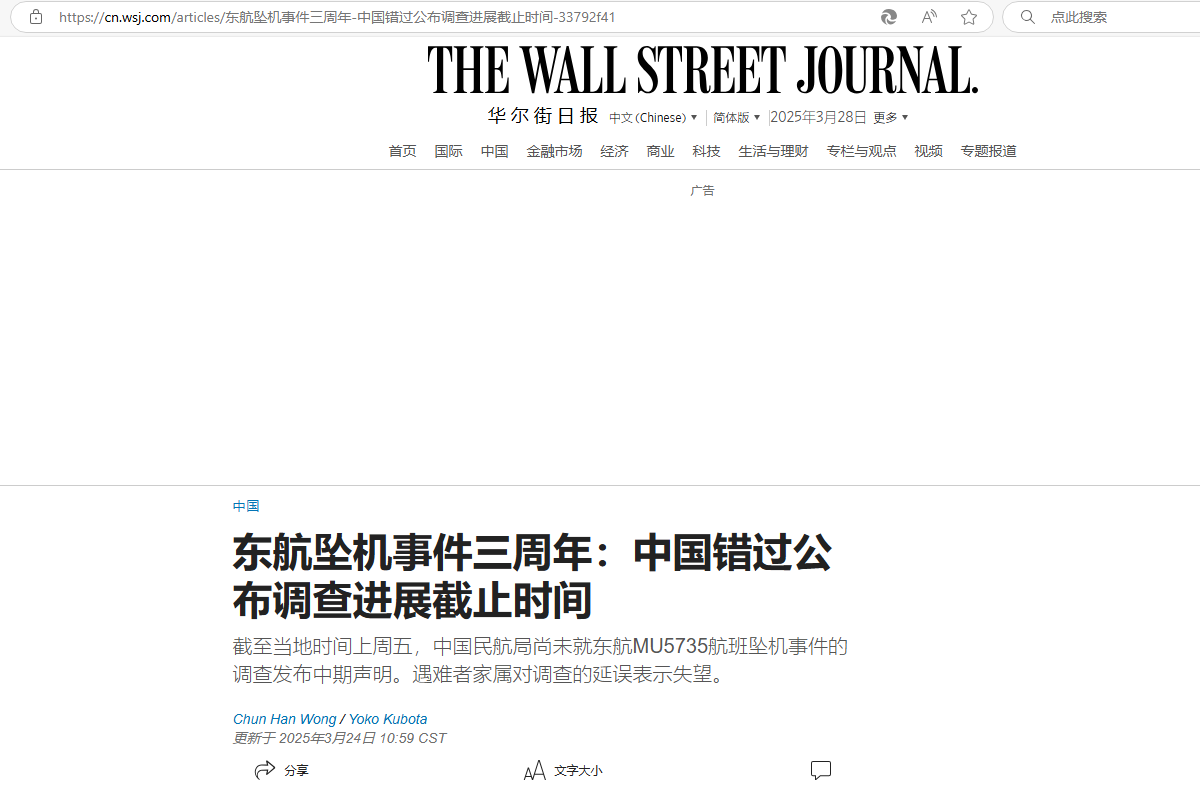The image size is (1200, 800).
Task: Open comments speech bubble icon
Action: coord(821,770)
